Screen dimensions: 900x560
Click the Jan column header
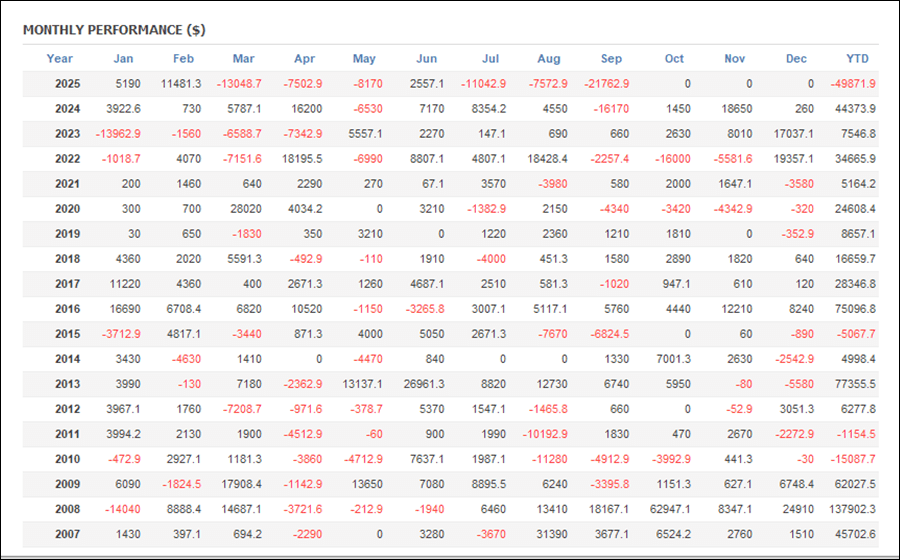[x=123, y=58]
